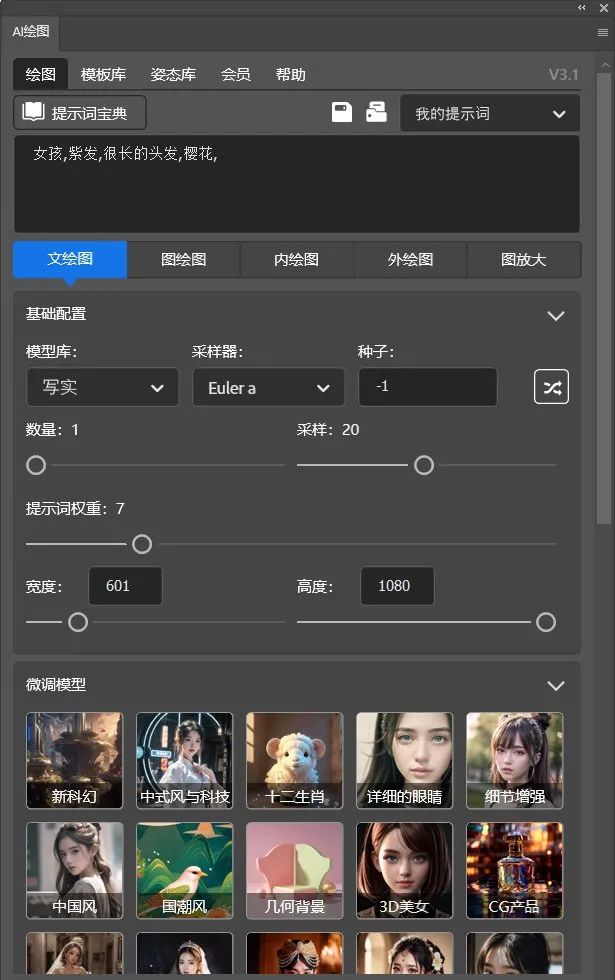Click the vertical scrollbar thumb on right
Image resolution: width=615 pixels, height=980 pixels.
604,299
